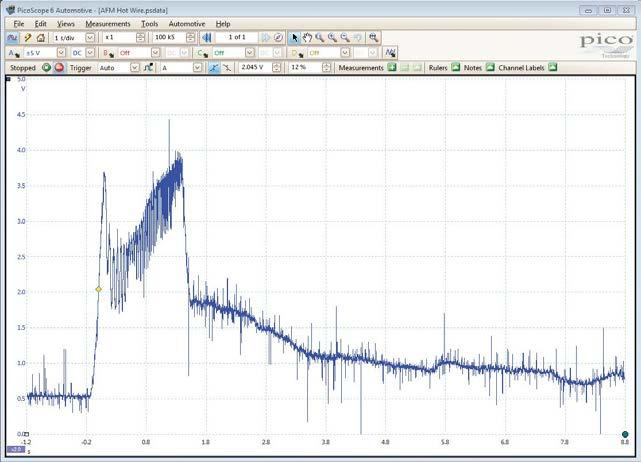
Task: Select rising edge trigger toggle
Action: tap(213, 67)
